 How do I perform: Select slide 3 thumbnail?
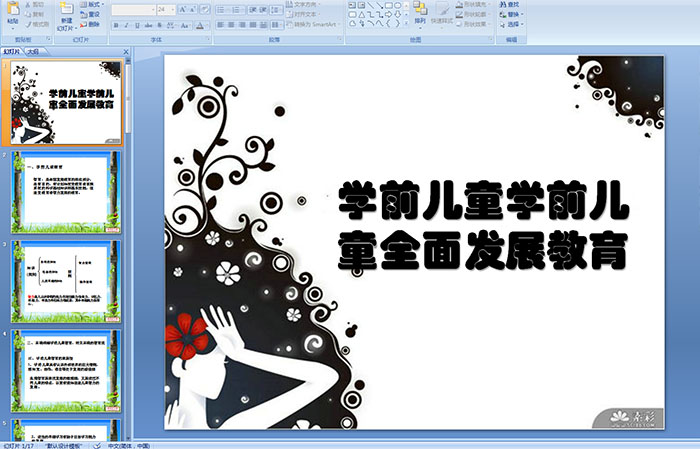[66, 282]
